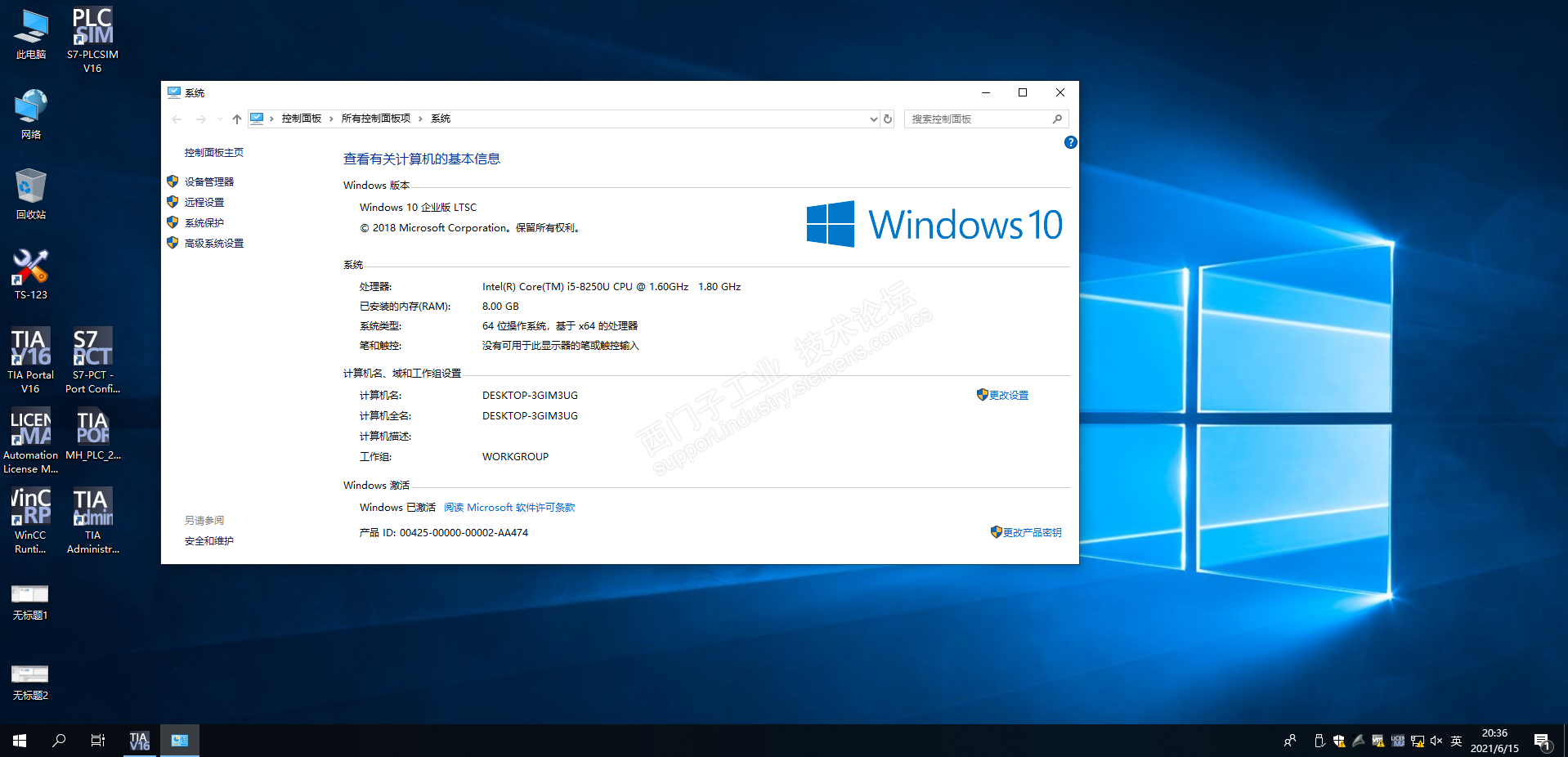This screenshot has width=1568, height=757.
Task: Open 系统保护 from the sidebar
Action: coord(204,222)
